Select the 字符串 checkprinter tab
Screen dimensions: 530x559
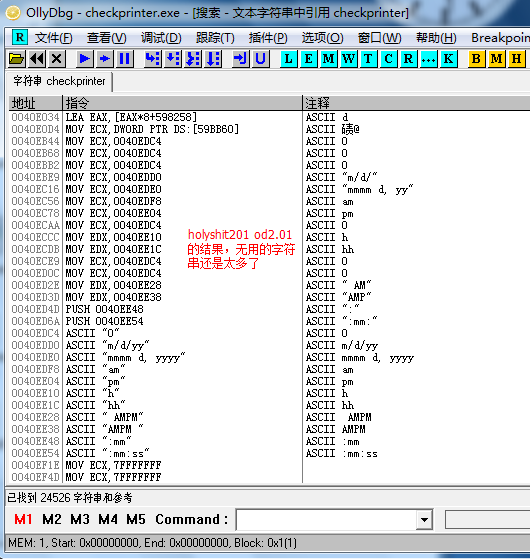[x=59, y=81]
